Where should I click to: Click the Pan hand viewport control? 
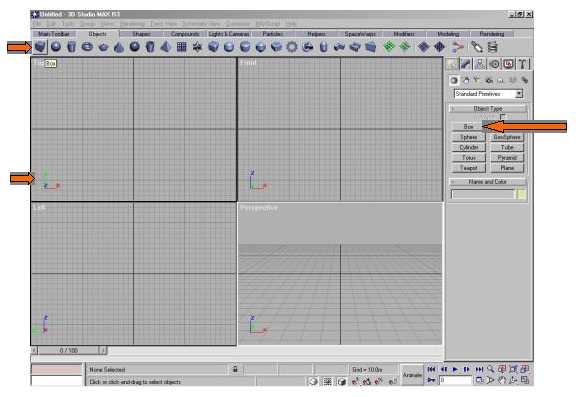pyautogui.click(x=502, y=380)
